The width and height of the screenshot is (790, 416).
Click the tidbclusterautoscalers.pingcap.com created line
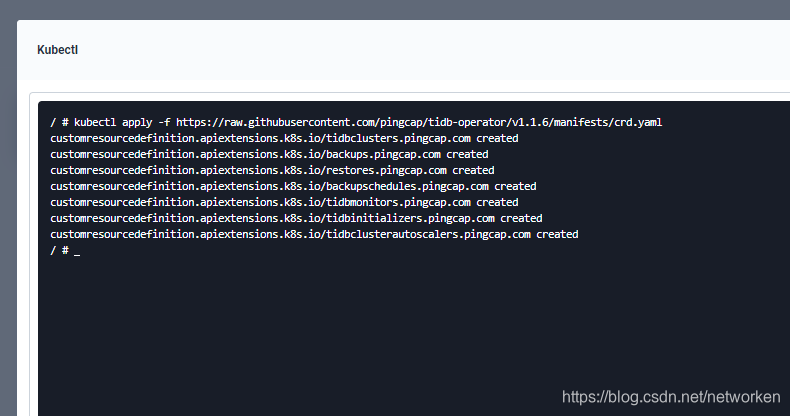tap(314, 234)
